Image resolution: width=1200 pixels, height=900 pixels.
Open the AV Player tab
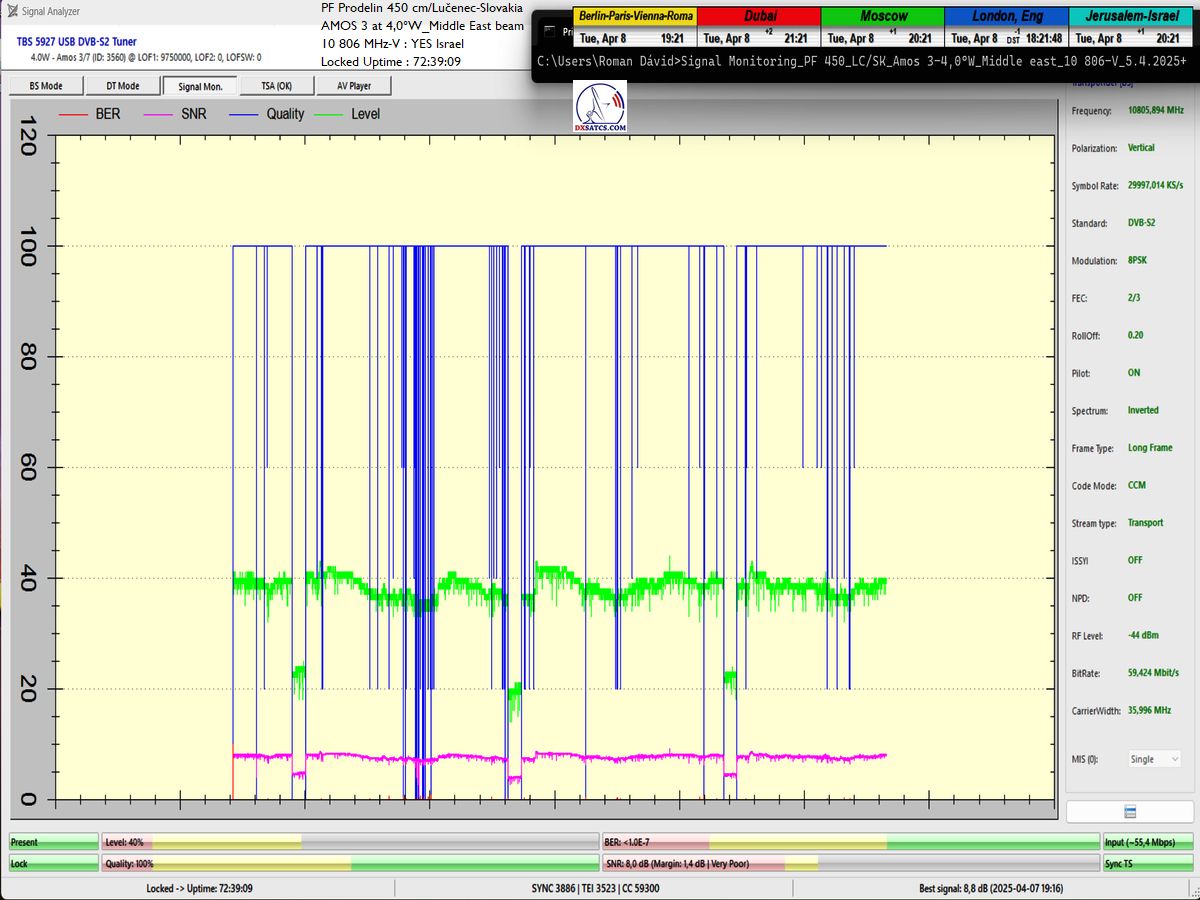click(353, 86)
